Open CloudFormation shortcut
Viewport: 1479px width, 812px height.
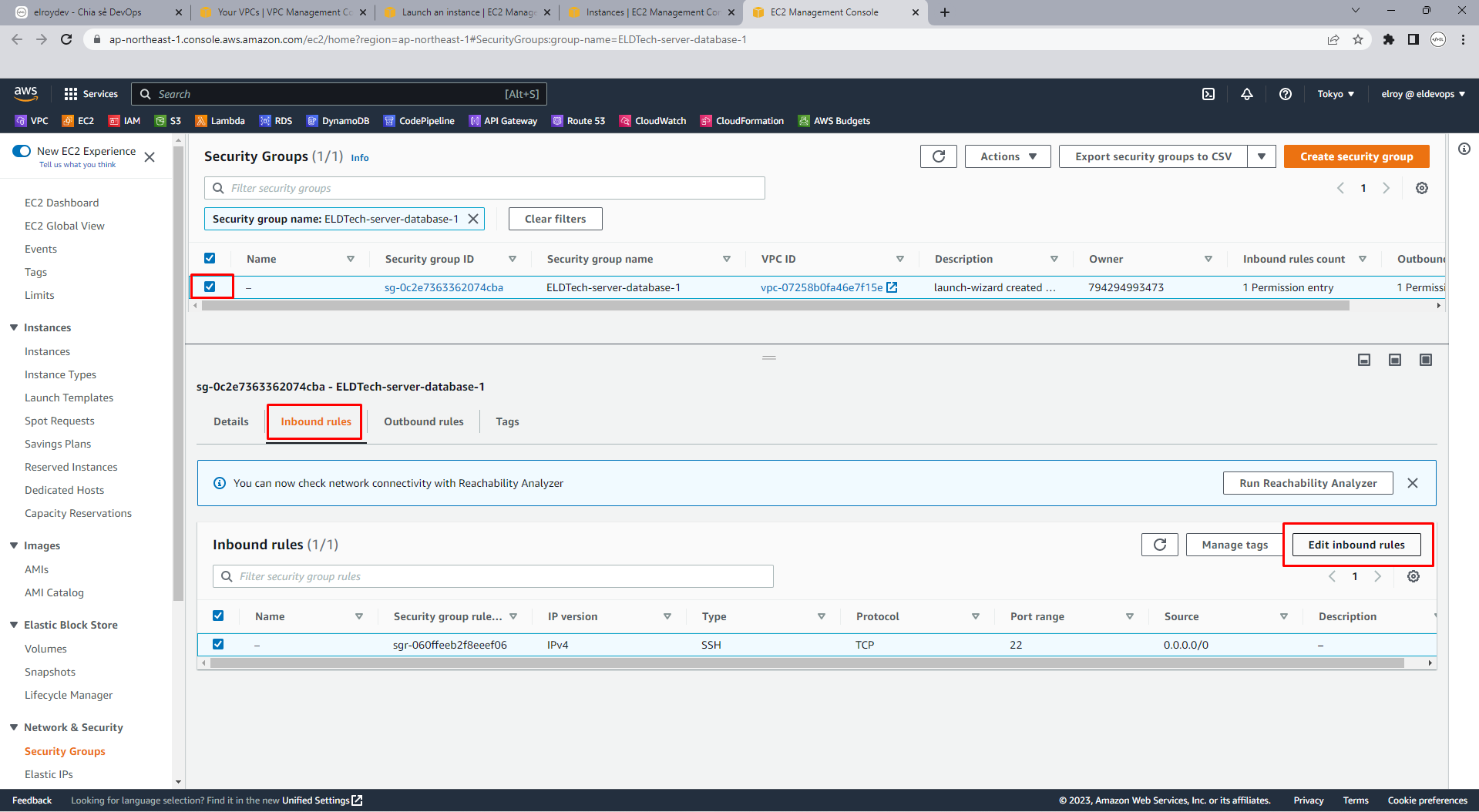click(x=742, y=121)
